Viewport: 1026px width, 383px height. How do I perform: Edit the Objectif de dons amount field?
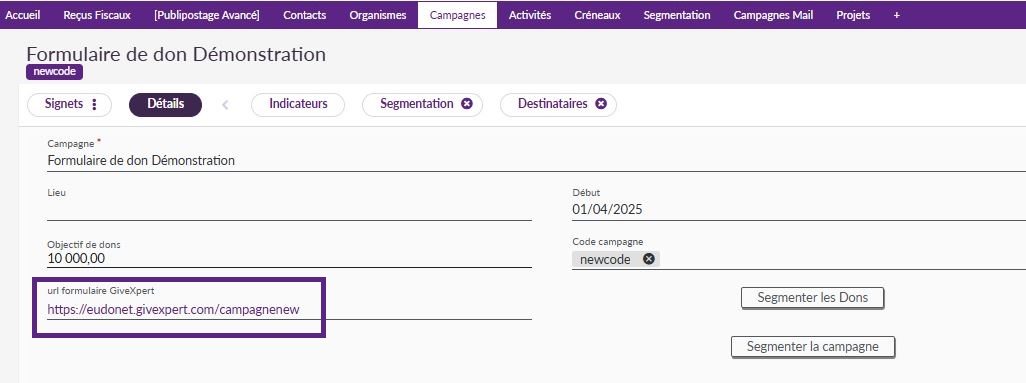tap(289, 259)
